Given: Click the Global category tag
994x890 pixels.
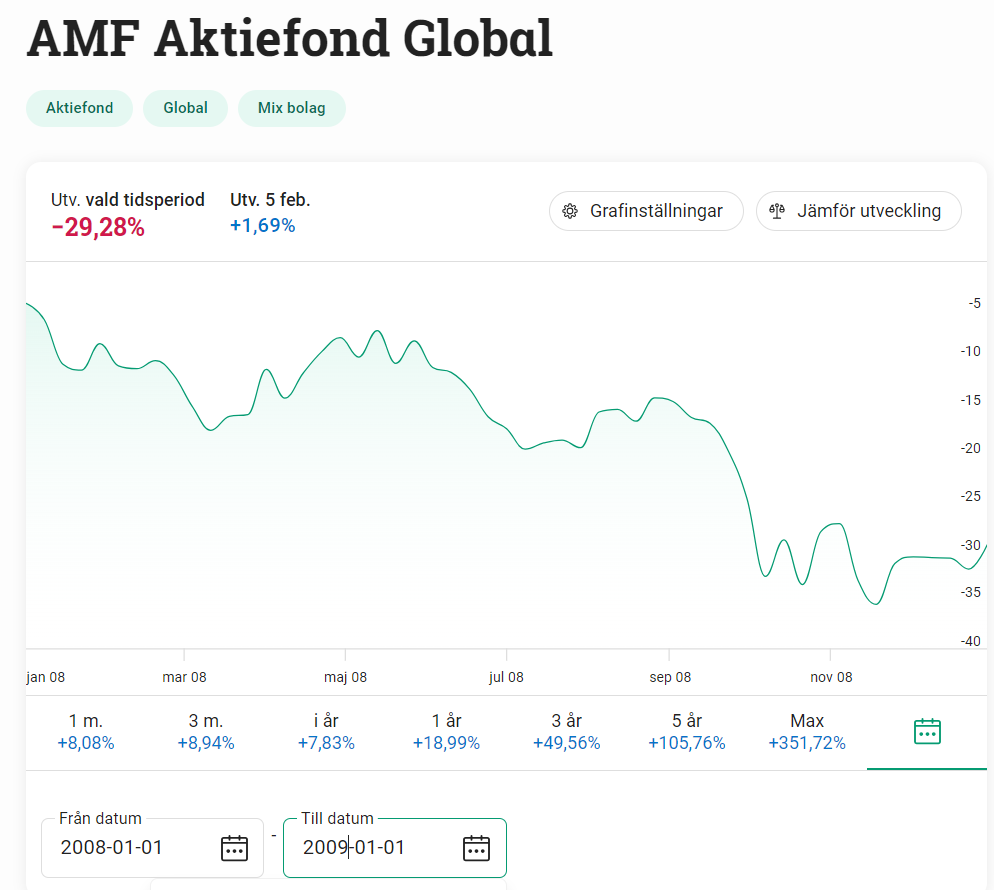Looking at the screenshot, I should [185, 108].
